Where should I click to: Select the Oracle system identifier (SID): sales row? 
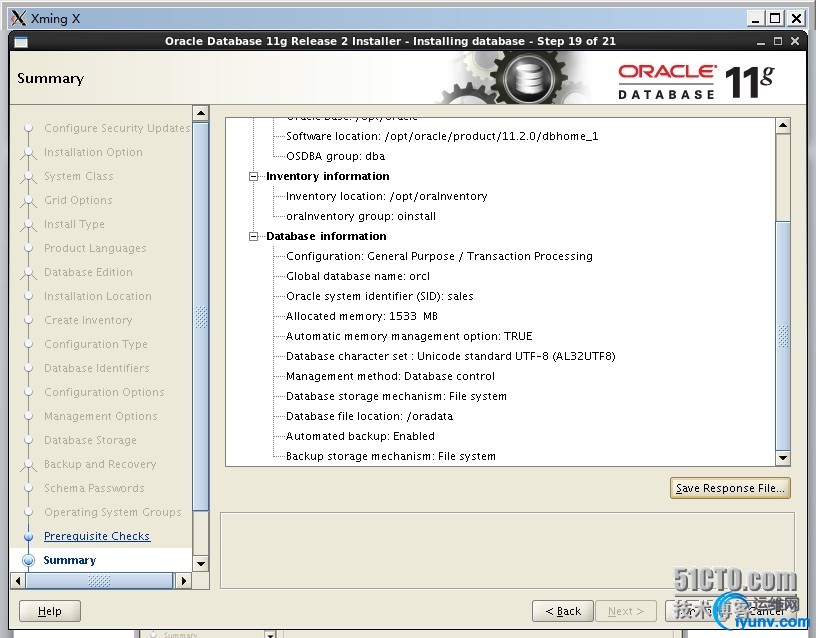click(x=379, y=296)
